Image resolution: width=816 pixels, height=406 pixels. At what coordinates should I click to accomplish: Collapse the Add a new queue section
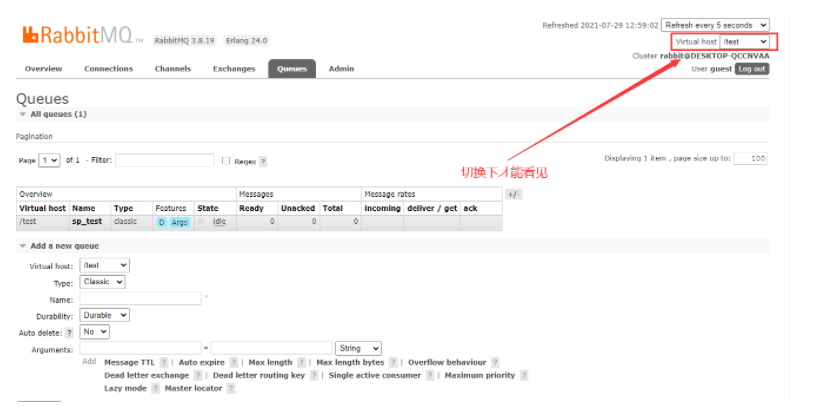point(59,246)
